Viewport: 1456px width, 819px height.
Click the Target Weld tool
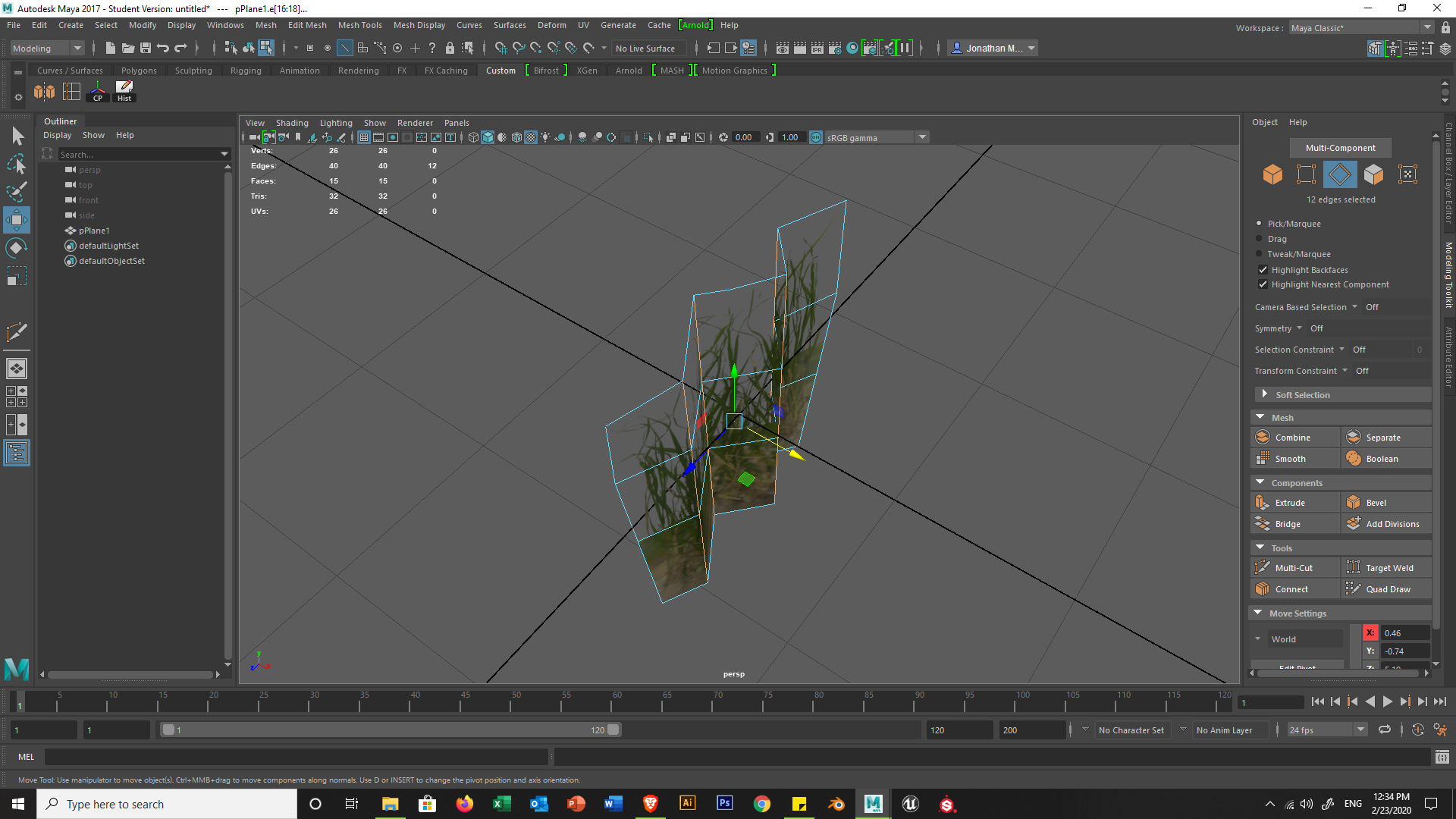point(1389,567)
